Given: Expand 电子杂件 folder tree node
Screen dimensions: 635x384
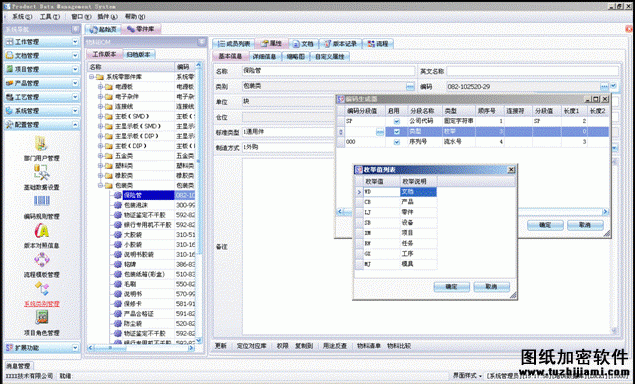Looking at the screenshot, I should point(100,96).
